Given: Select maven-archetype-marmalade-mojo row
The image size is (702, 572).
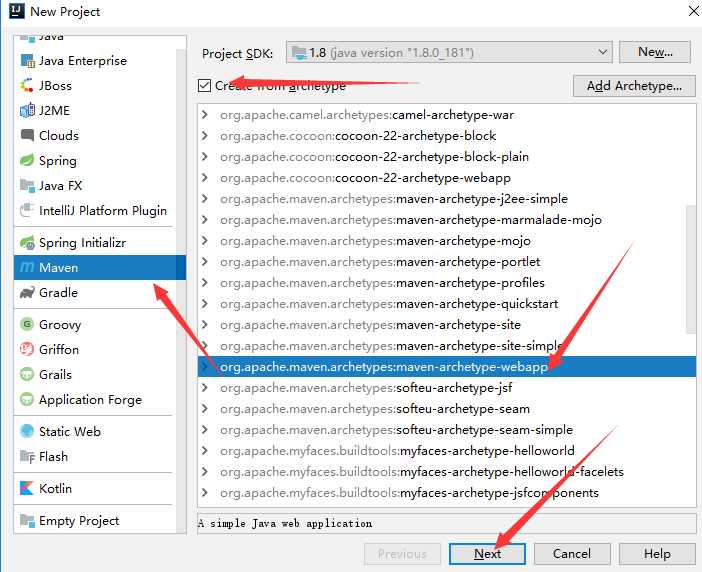Looking at the screenshot, I should pos(446,220).
